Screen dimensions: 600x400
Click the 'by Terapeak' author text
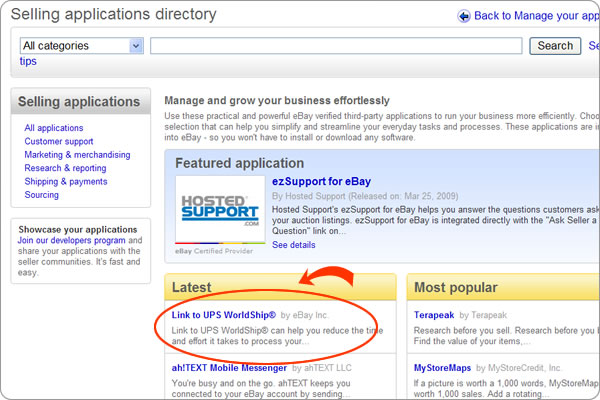click(483, 315)
